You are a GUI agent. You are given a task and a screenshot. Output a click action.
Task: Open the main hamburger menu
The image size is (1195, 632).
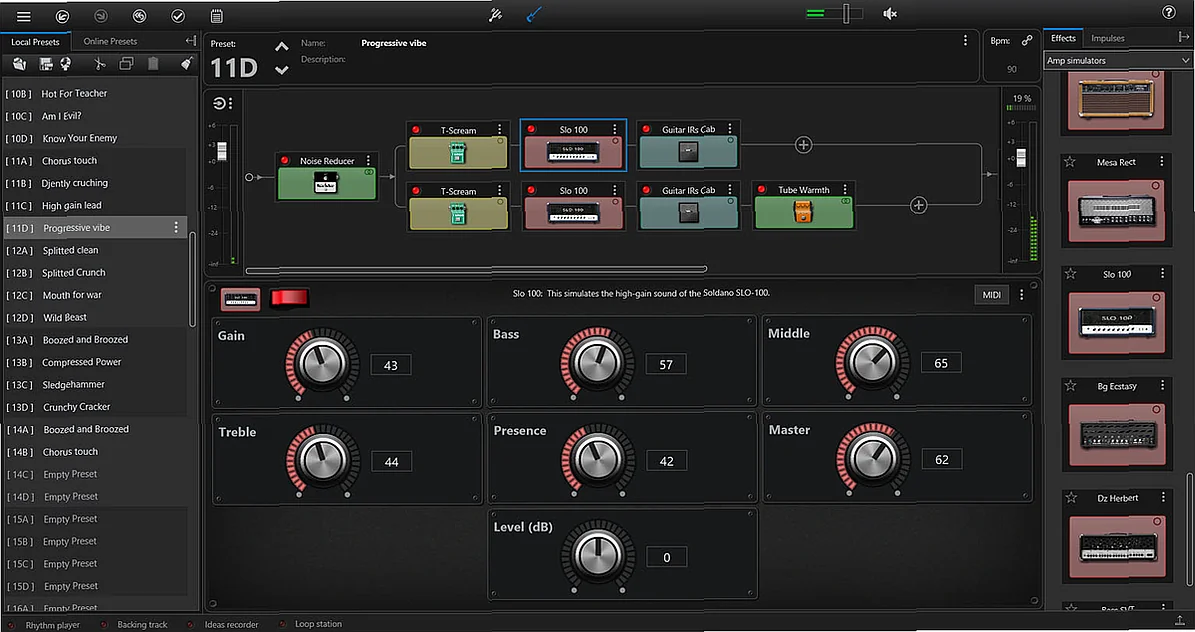pyautogui.click(x=24, y=16)
